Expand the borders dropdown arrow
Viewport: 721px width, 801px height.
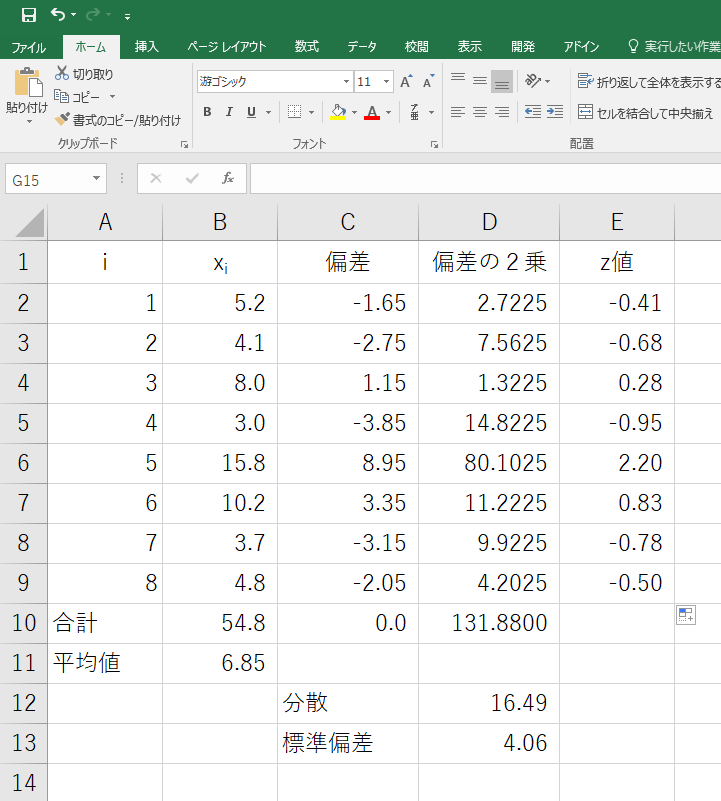[x=311, y=112]
